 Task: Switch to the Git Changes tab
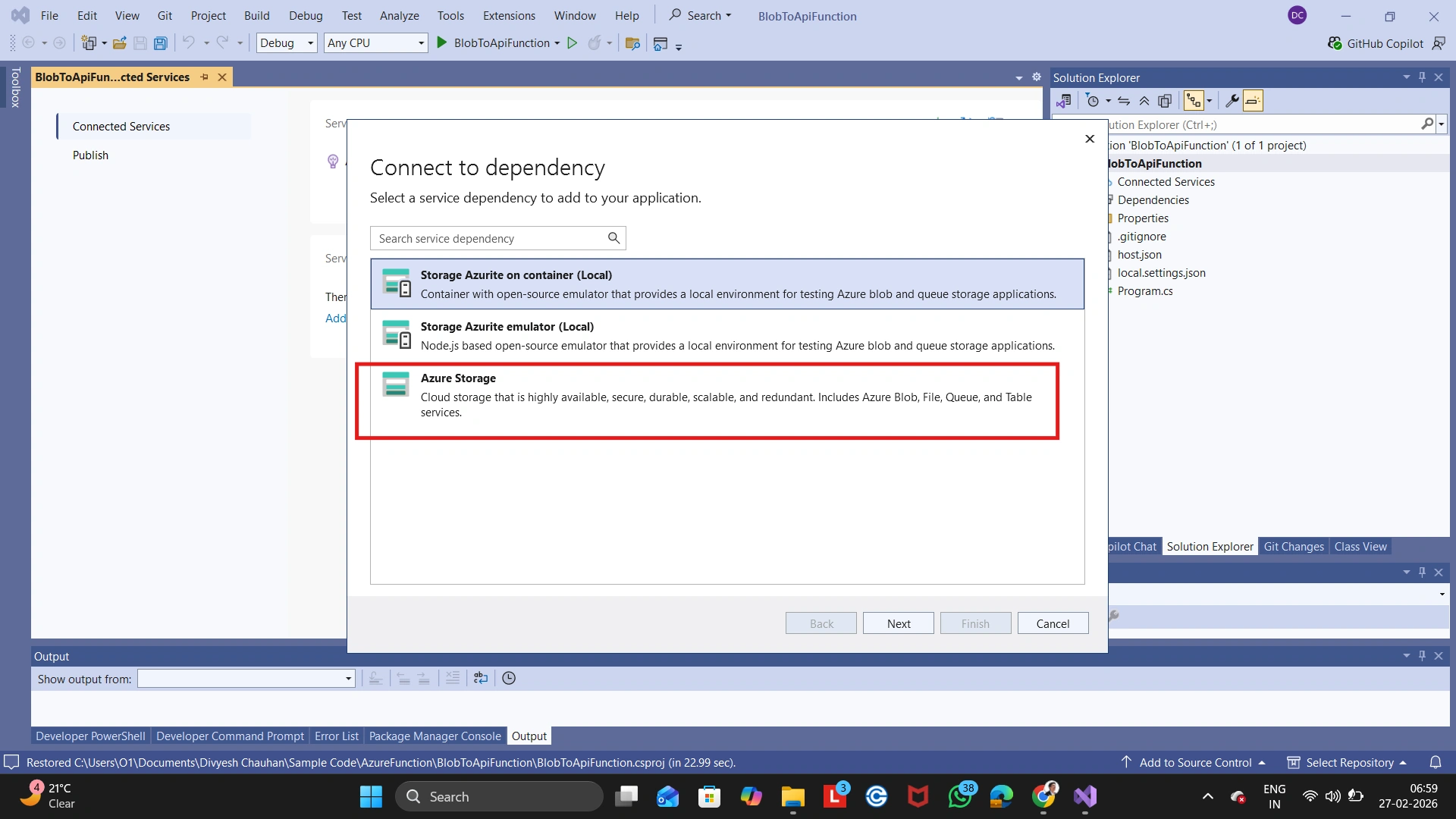click(1294, 546)
